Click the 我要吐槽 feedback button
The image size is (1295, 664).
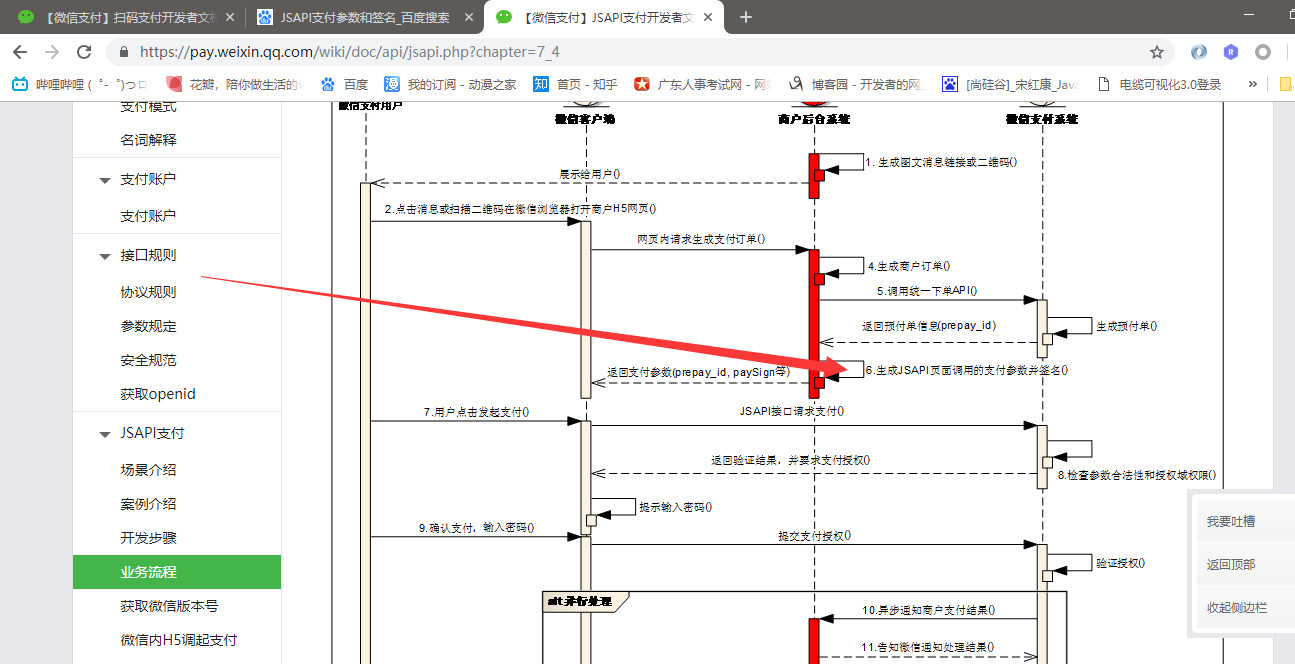tap(1245, 521)
